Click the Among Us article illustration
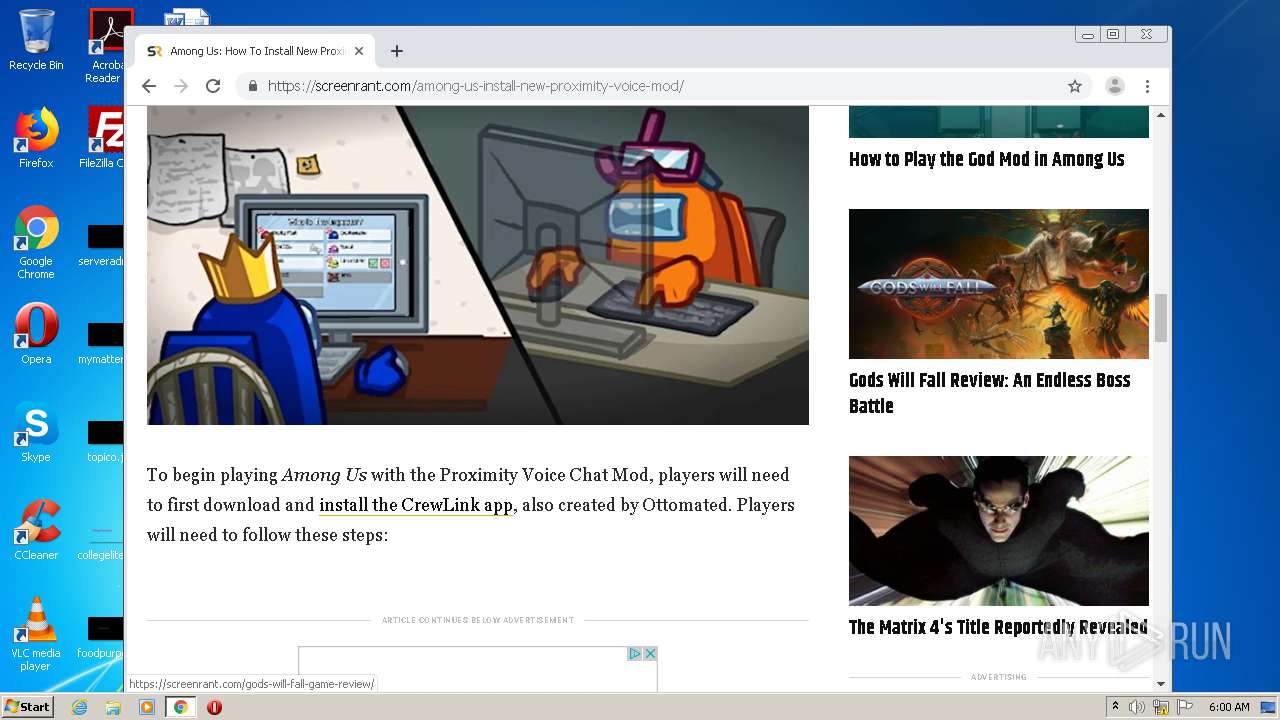This screenshot has width=1280, height=720. click(x=478, y=265)
